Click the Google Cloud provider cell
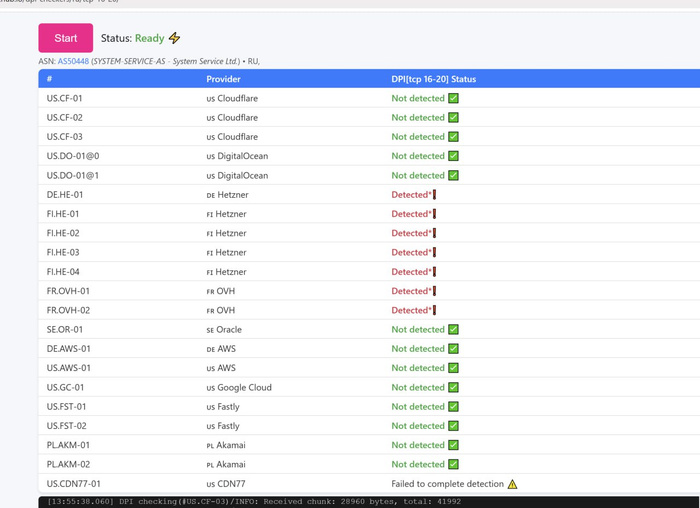Screen dimensions: 700x508 (x=244, y=387)
